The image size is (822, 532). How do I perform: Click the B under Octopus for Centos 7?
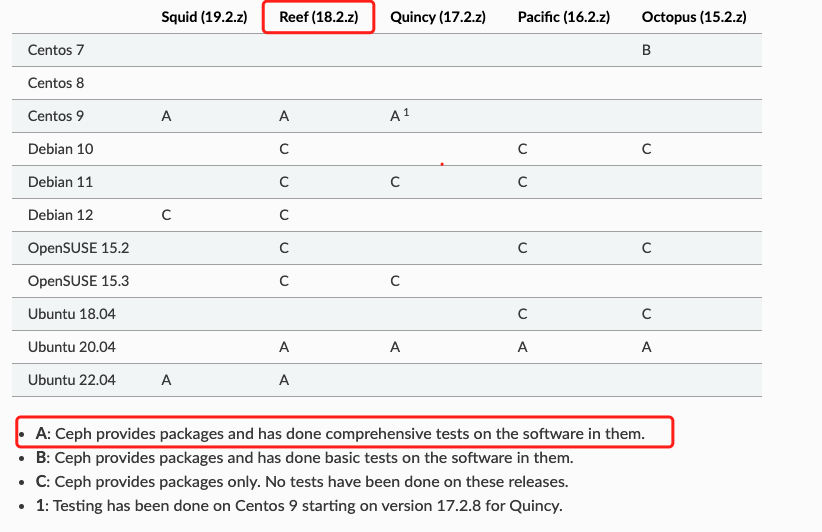pos(646,50)
